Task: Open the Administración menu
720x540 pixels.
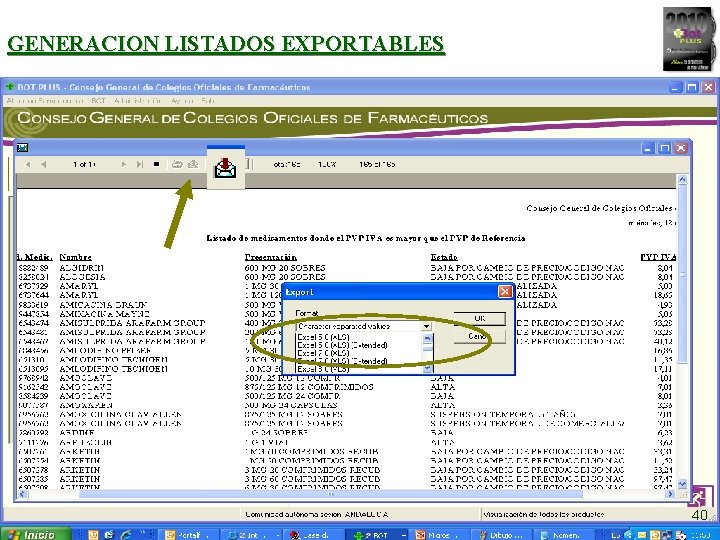Action: pos(137,101)
